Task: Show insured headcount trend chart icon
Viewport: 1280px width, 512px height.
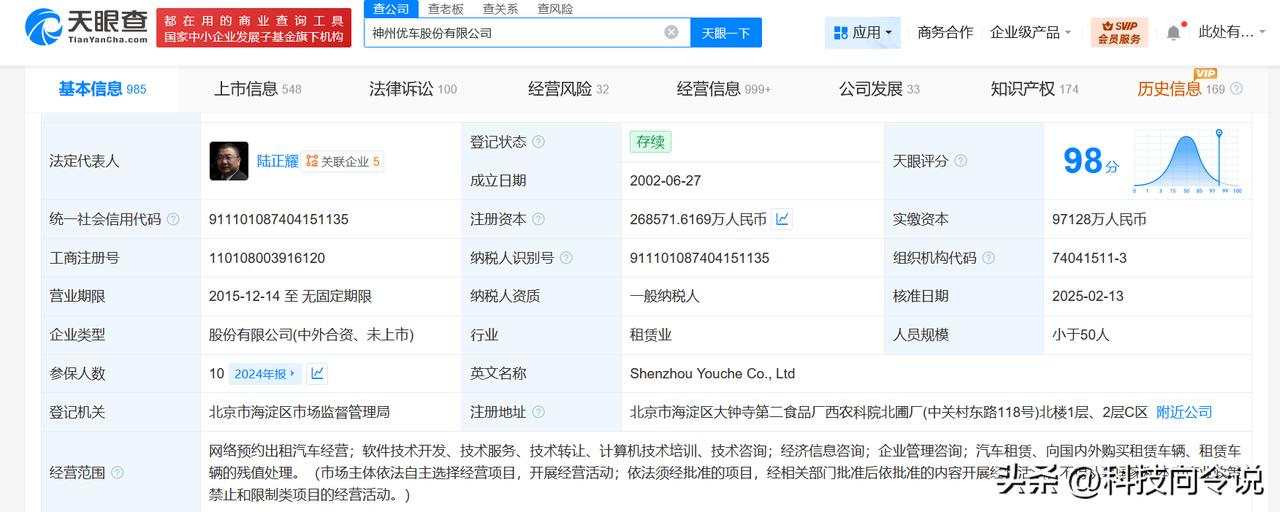Action: [x=317, y=374]
